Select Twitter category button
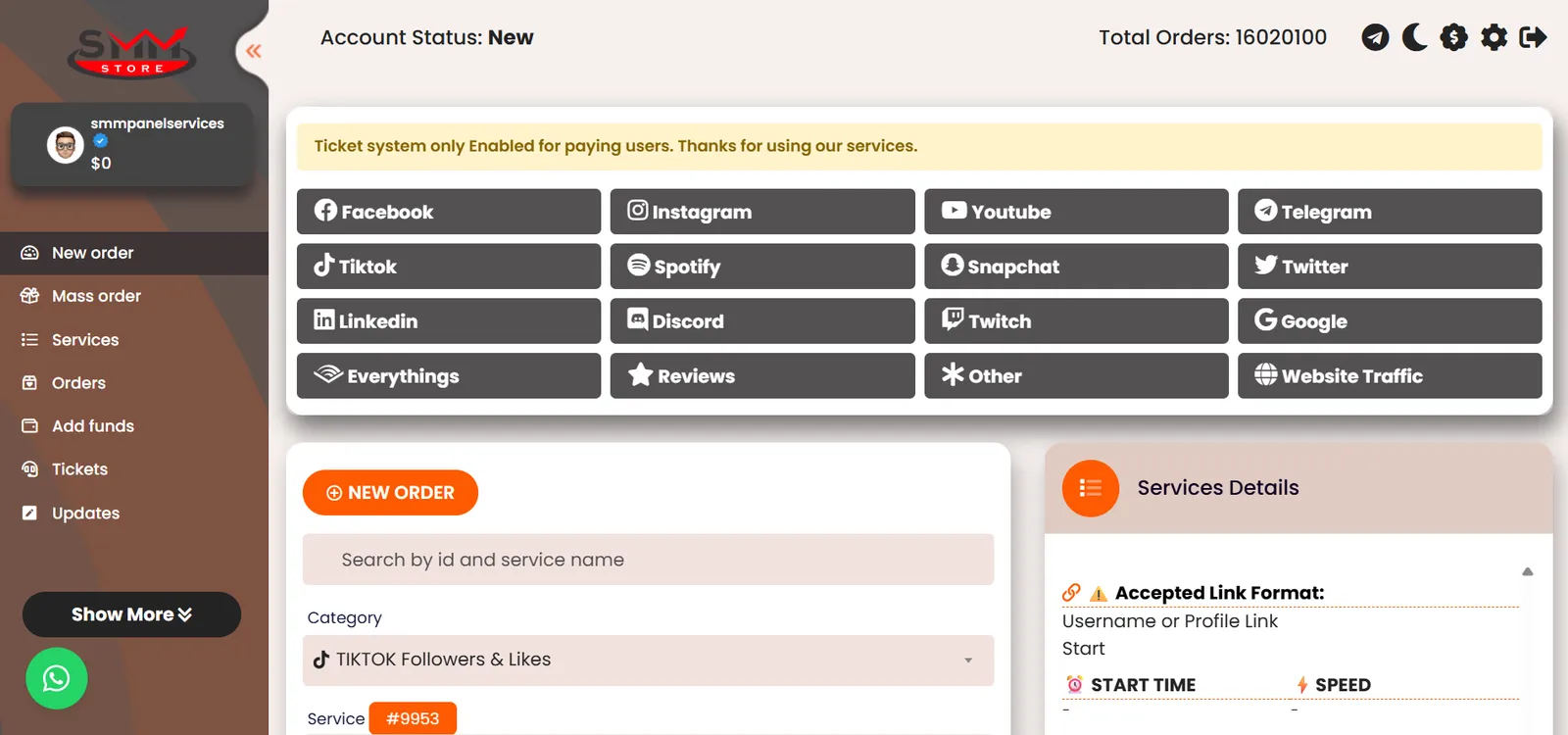 1390,267
